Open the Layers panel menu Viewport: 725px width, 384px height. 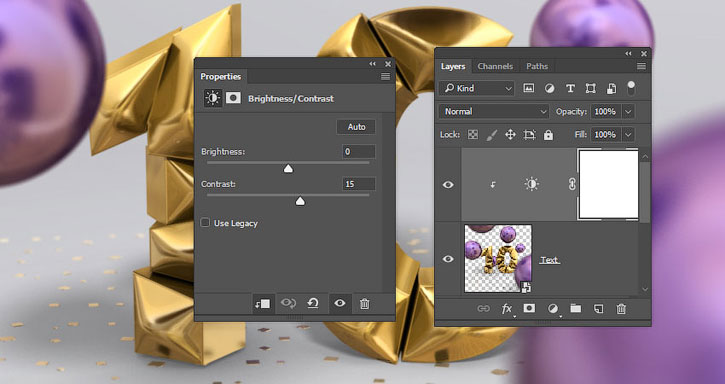(641, 67)
